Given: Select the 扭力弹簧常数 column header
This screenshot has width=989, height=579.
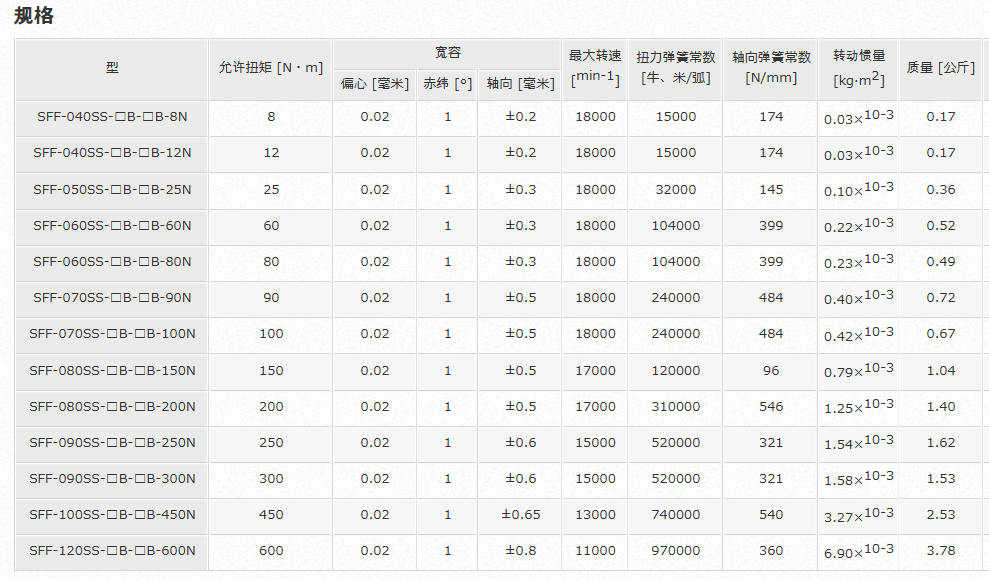Looking at the screenshot, I should click(x=676, y=67).
